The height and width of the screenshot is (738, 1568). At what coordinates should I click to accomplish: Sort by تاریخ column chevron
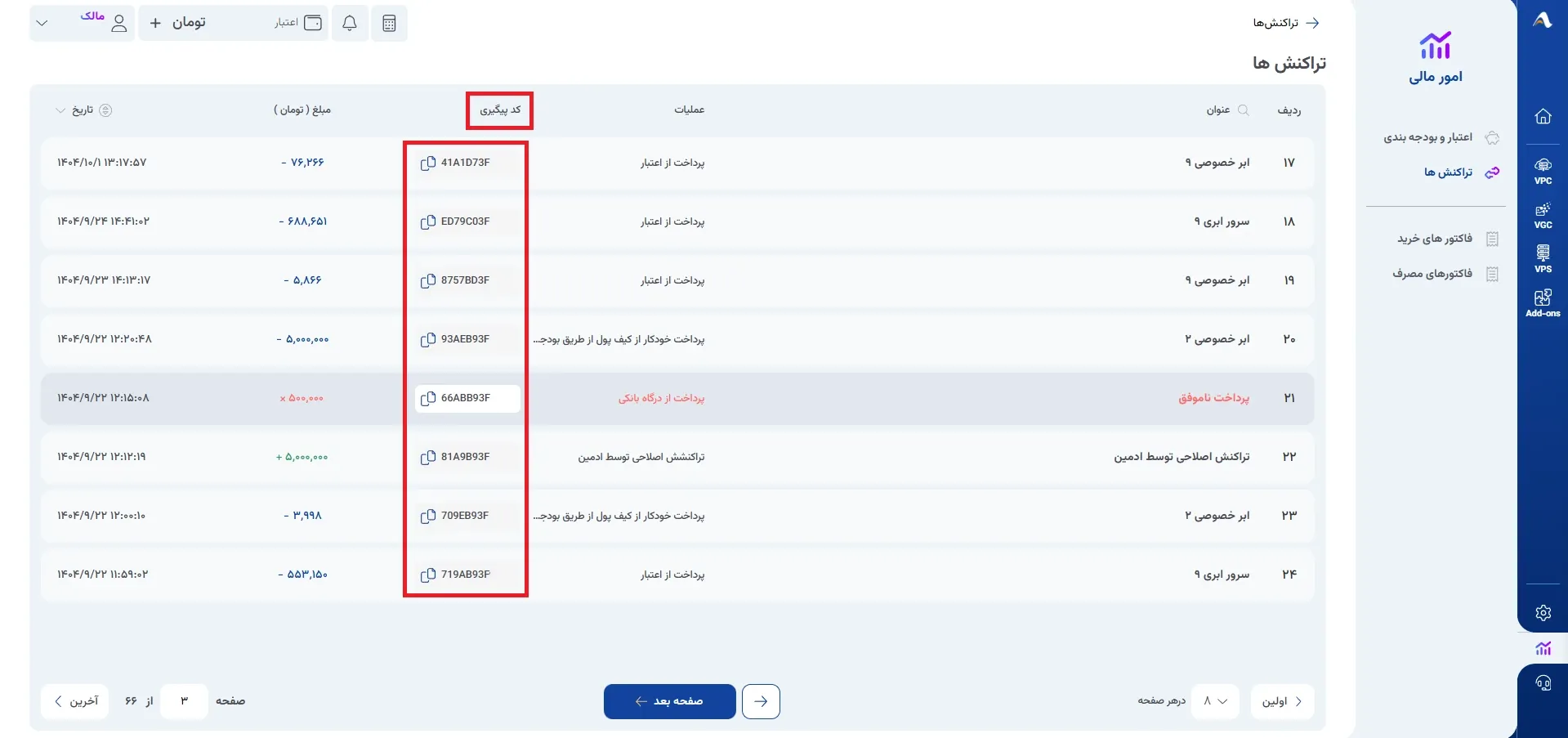point(60,110)
